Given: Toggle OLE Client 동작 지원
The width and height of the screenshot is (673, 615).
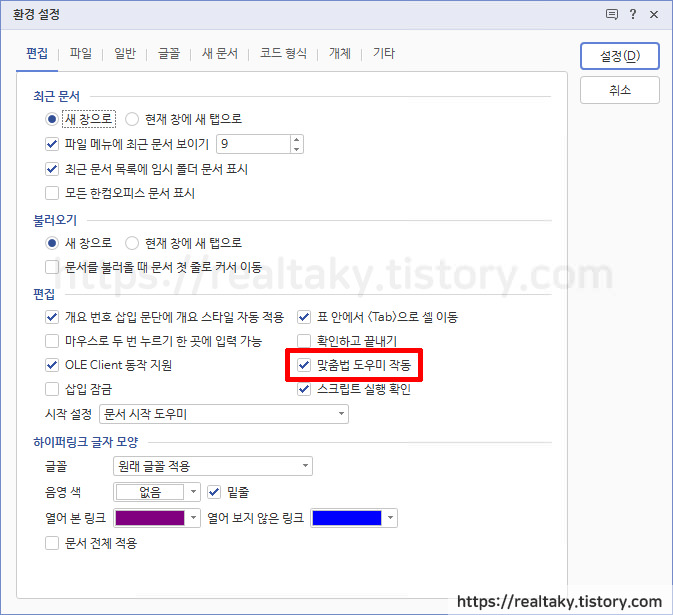Looking at the screenshot, I should click(x=52, y=365).
